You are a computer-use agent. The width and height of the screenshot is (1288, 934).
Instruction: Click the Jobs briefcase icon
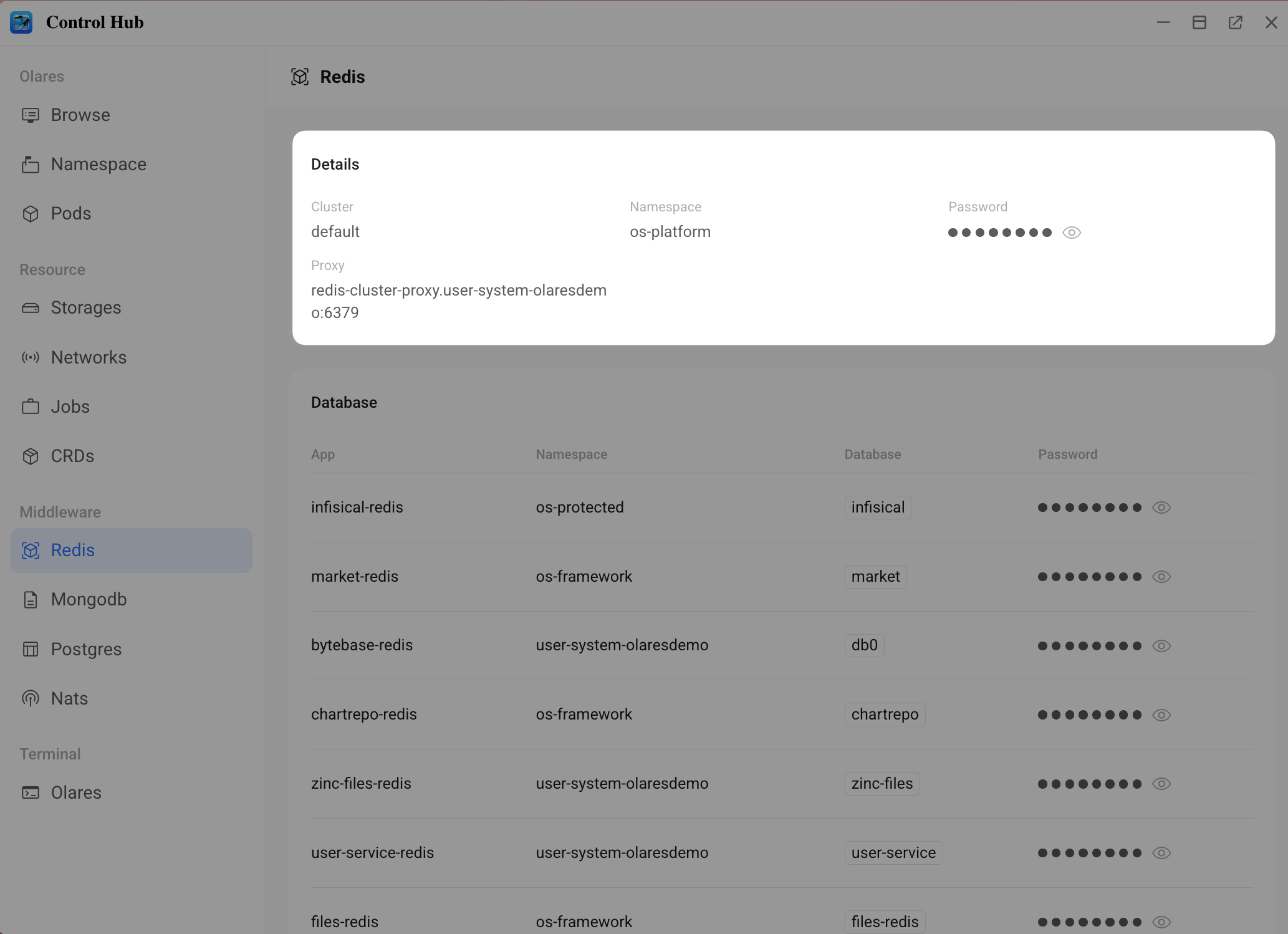point(30,406)
